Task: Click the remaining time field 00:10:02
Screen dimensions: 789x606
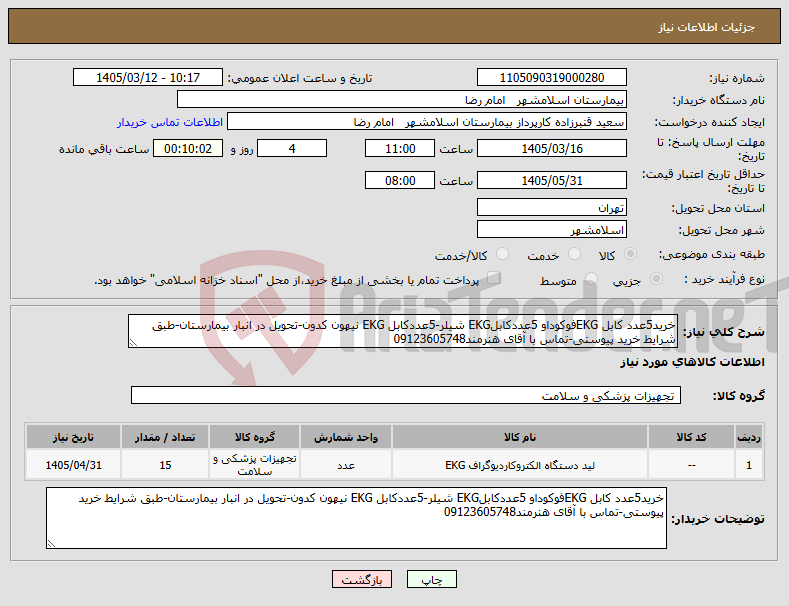Action: click(188, 148)
